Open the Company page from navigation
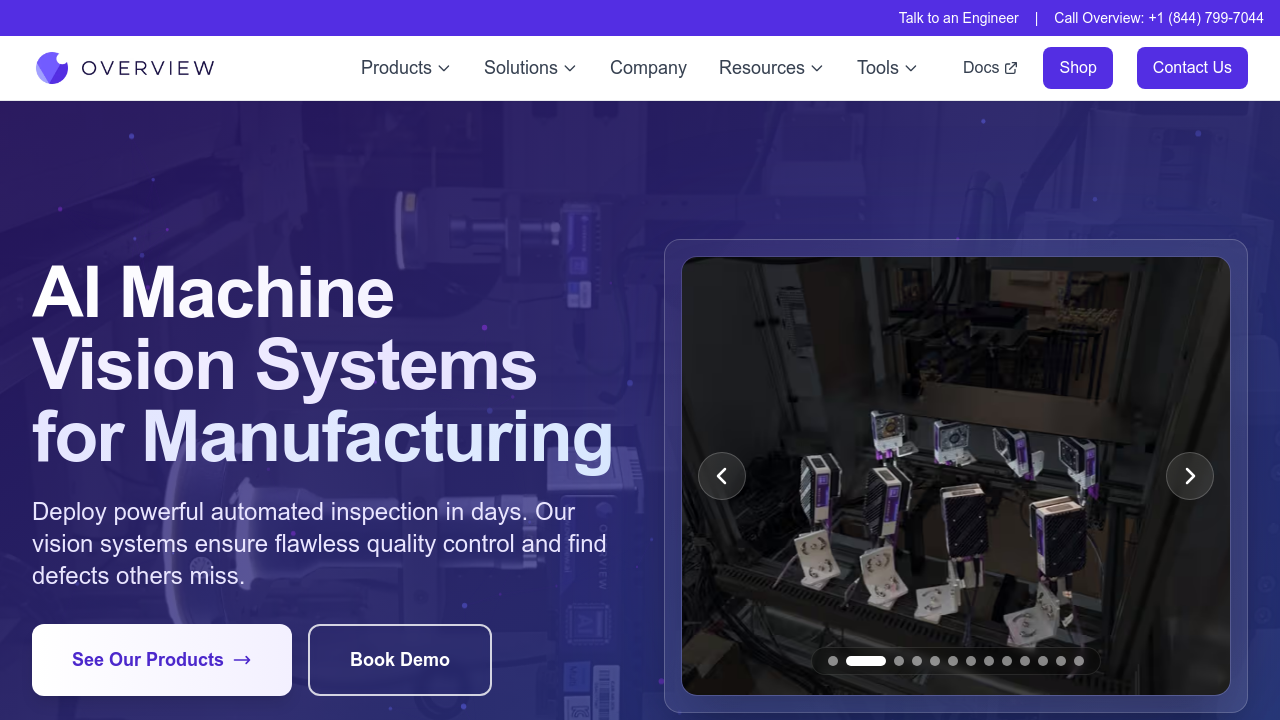Viewport: 1280px width, 720px height. (648, 68)
